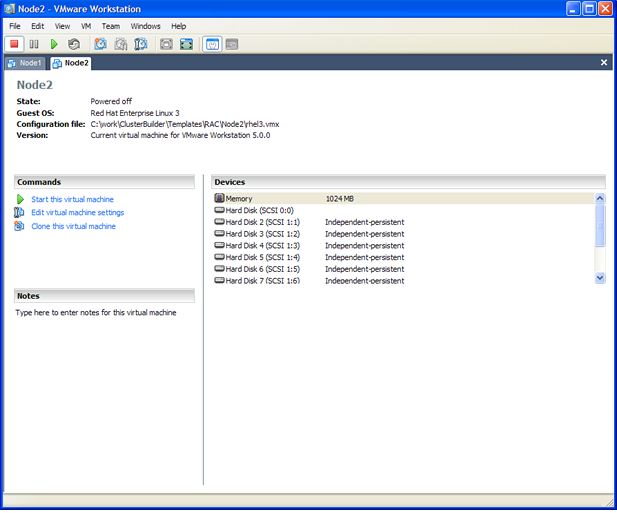Click the devices list scrollbar thumb
617x513 pixels.
pyautogui.click(x=600, y=225)
